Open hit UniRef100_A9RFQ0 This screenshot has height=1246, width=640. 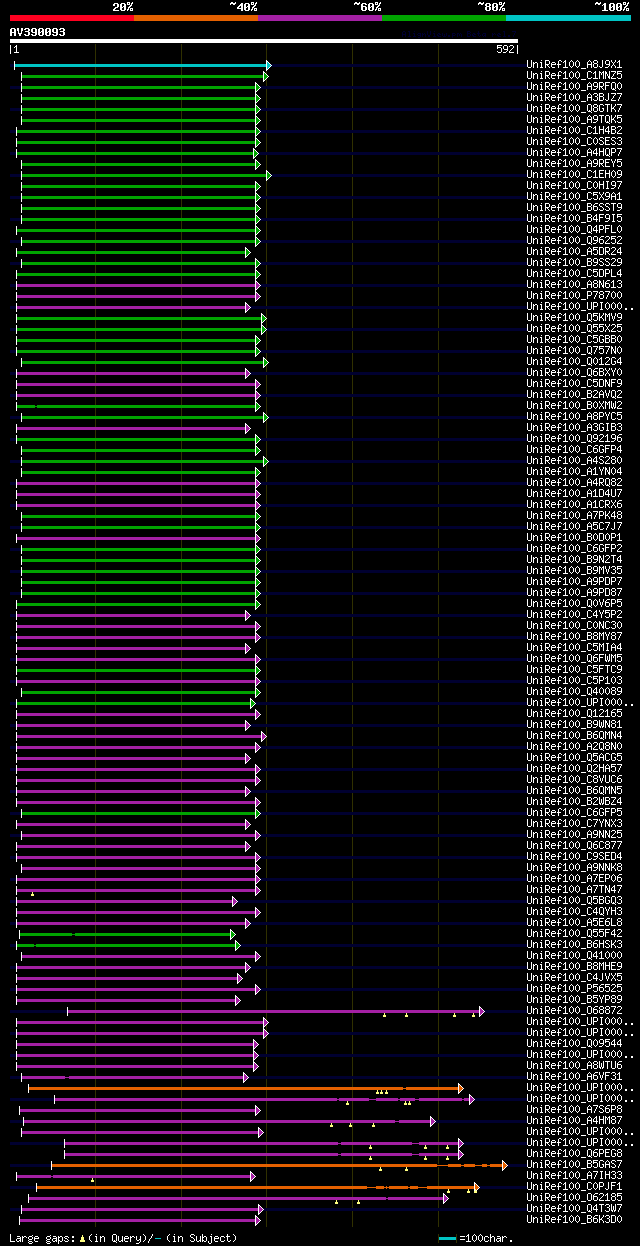[x=574, y=87]
